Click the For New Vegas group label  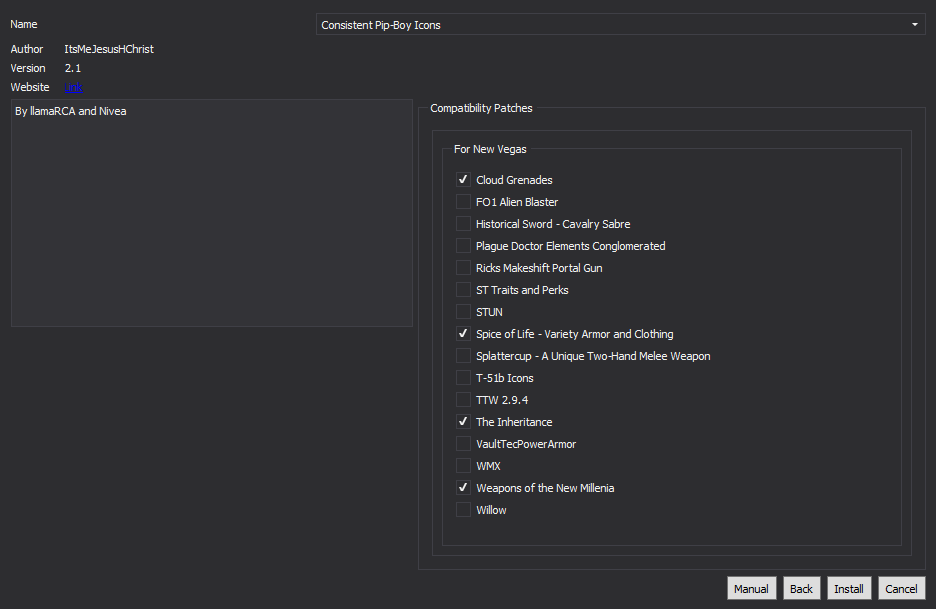(x=490, y=149)
